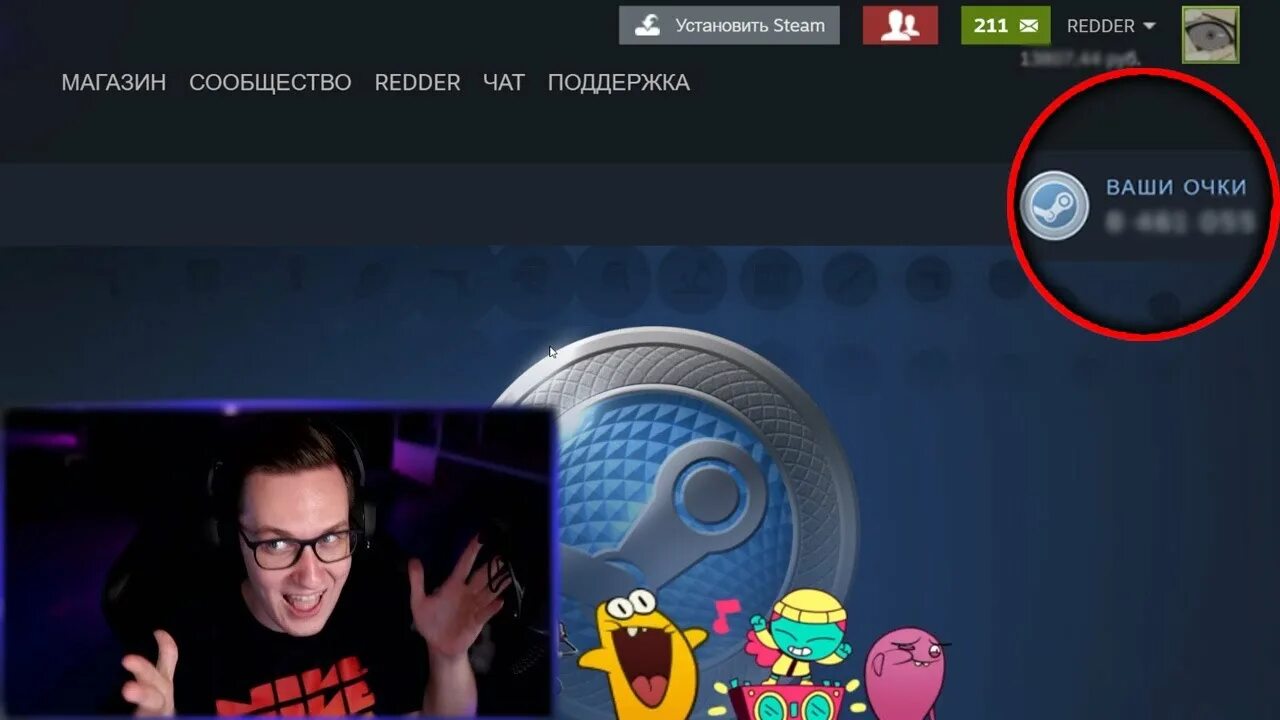
Task: Open the МАГАЗИН menu
Action: tap(114, 83)
